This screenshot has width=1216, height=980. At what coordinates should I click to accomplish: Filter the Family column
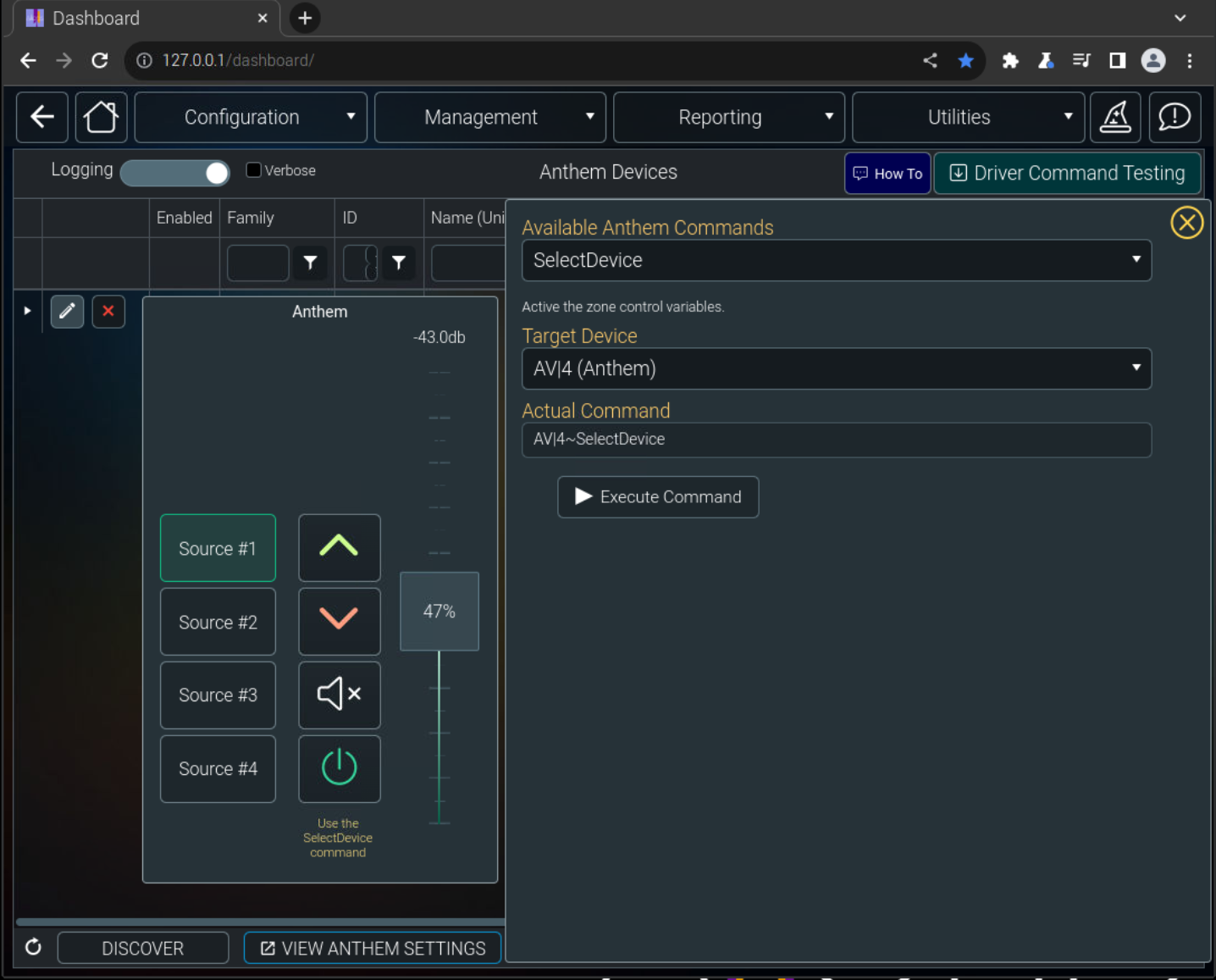coord(311,263)
